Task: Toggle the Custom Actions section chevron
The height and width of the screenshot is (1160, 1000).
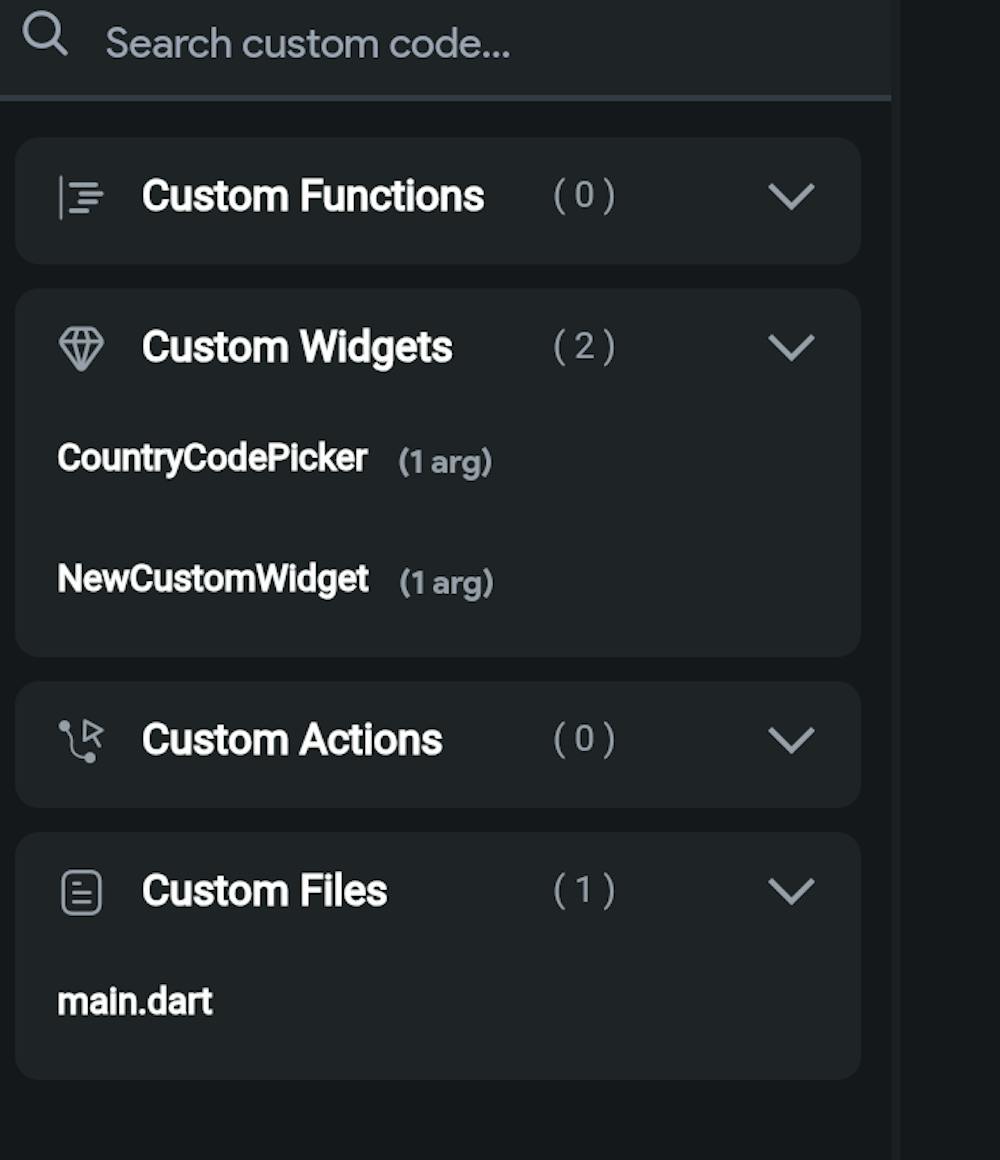Action: [791, 741]
